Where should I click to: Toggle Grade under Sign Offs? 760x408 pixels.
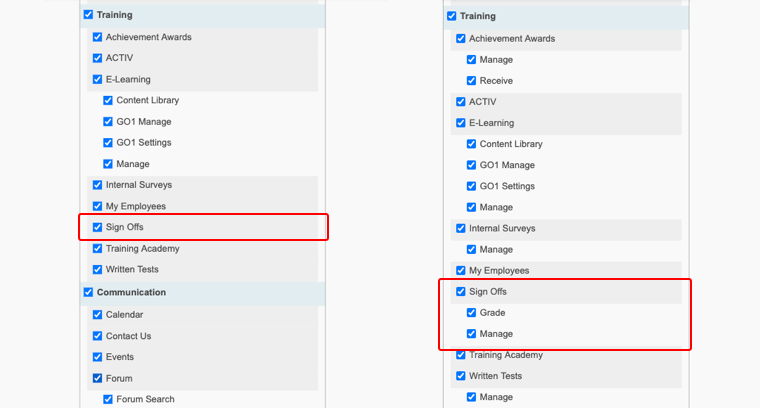point(471,313)
